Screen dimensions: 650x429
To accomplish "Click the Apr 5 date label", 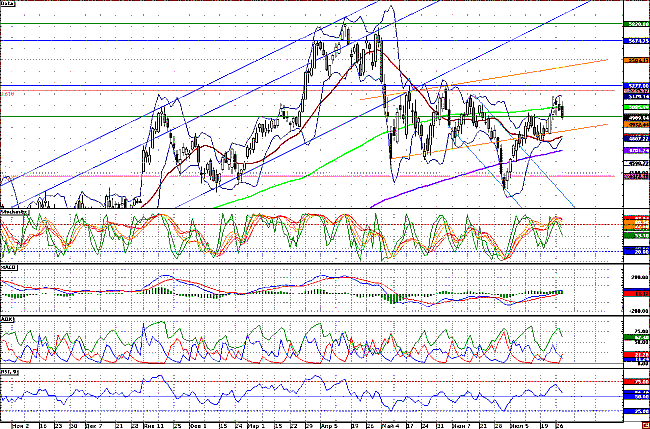I will point(329,426).
